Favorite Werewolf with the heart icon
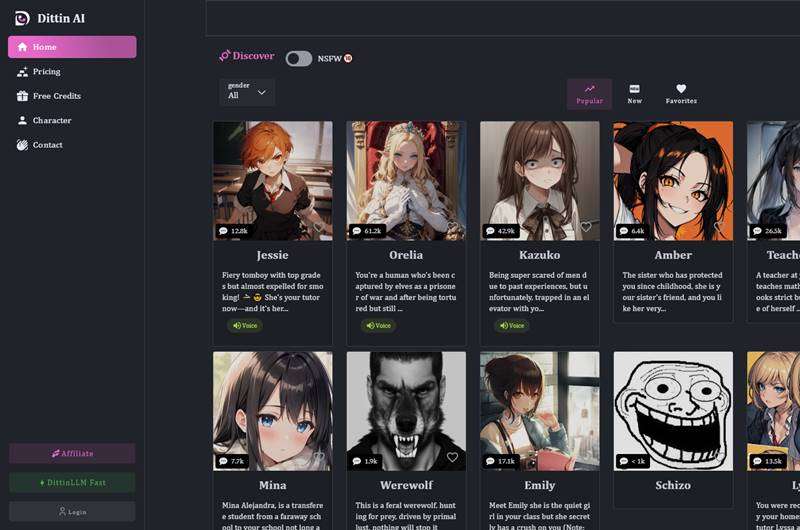The height and width of the screenshot is (530, 800). [x=452, y=457]
